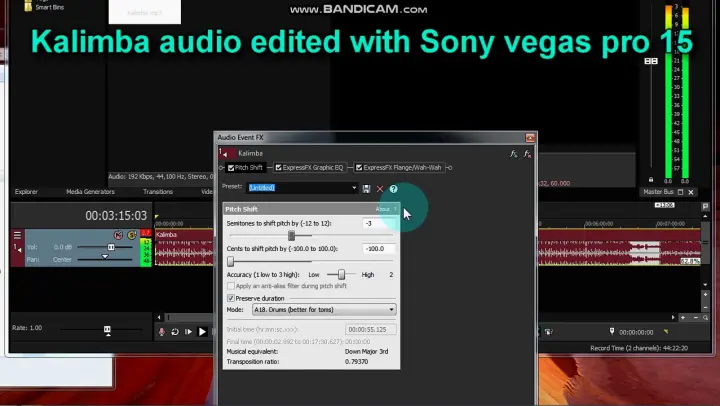This screenshot has width=720, height=406.
Task: Toggle ExpressFX Flange/Wah-Wah checkbox
Action: [359, 168]
